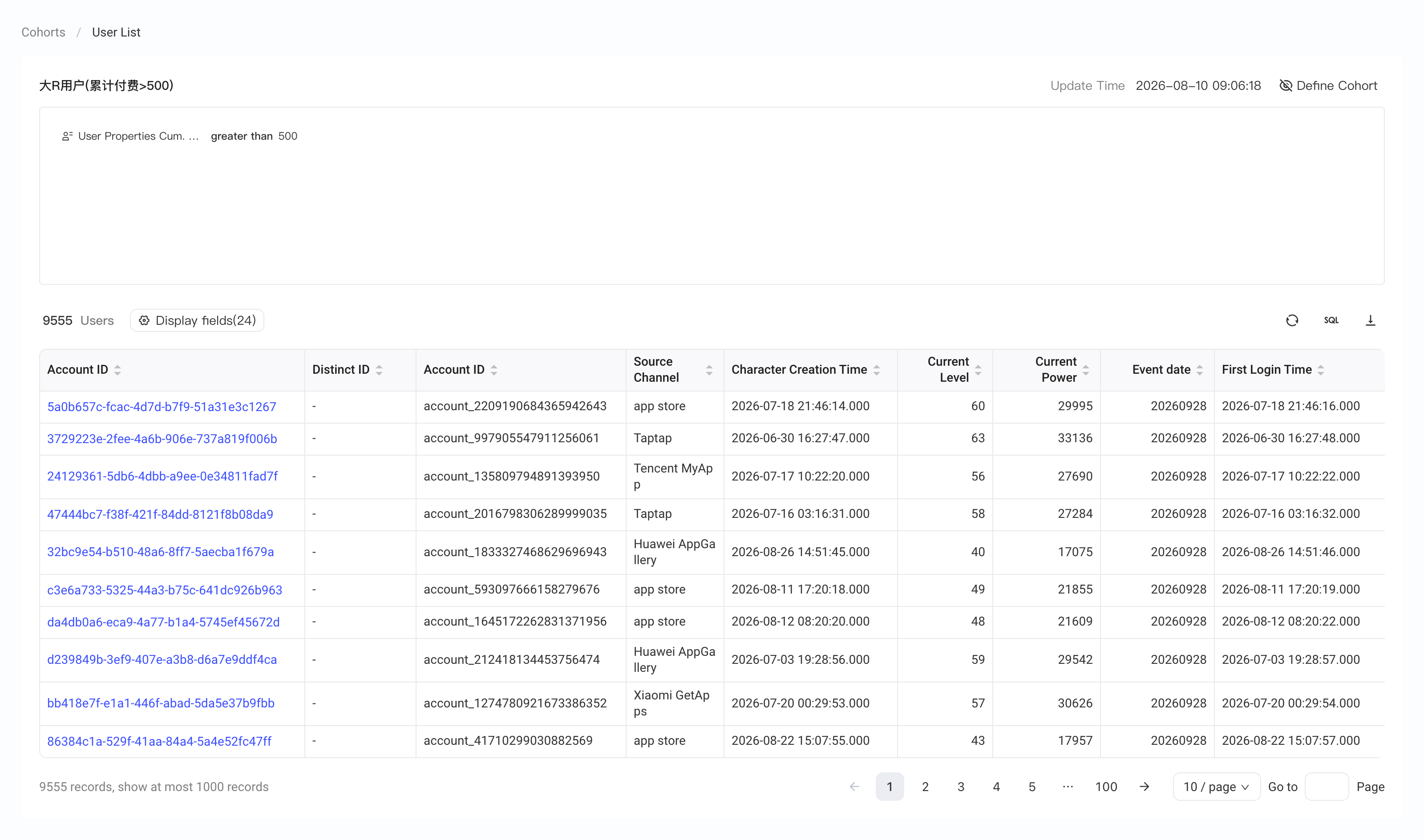
Task: Sort by Source Channel column
Action: (x=709, y=370)
